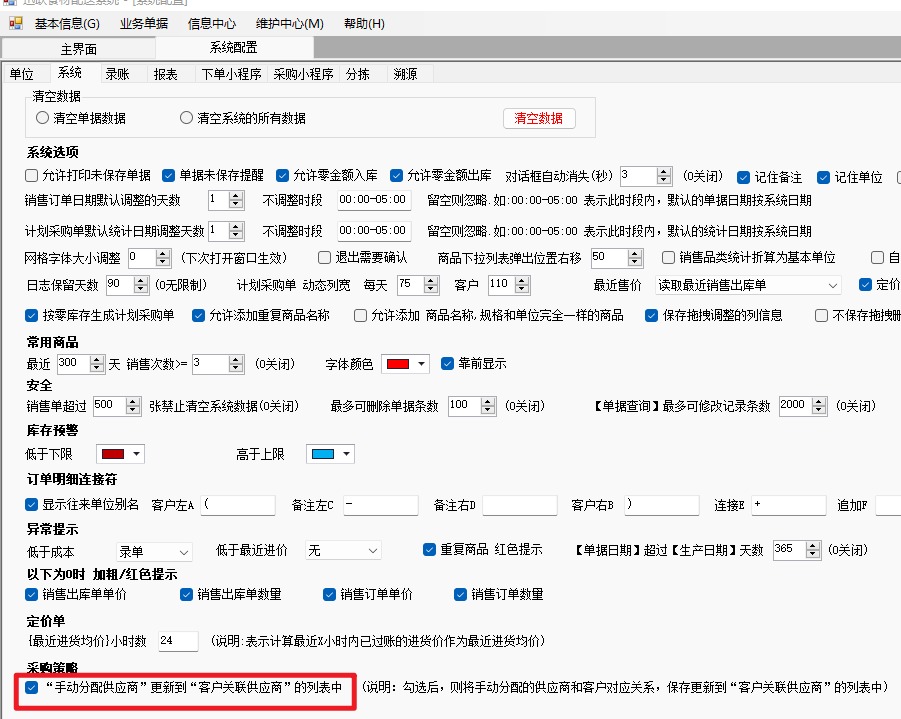Open the 维护中心(M) menu

pyautogui.click(x=290, y=24)
